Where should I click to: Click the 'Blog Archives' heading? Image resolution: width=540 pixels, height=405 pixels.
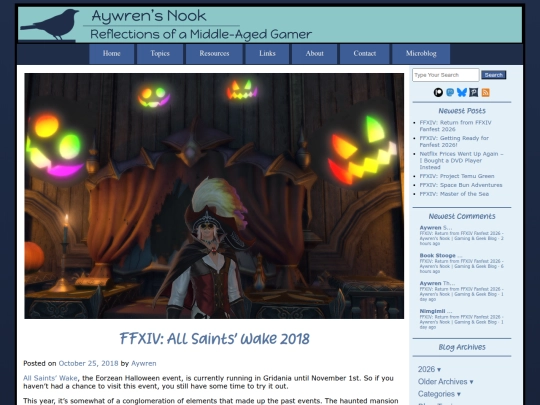462,347
